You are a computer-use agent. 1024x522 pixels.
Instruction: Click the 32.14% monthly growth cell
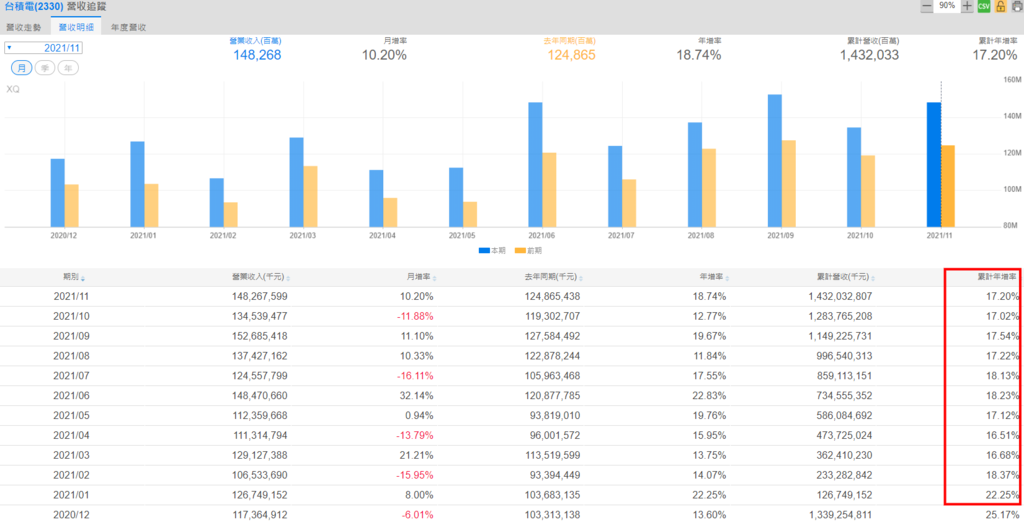pyautogui.click(x=417, y=396)
